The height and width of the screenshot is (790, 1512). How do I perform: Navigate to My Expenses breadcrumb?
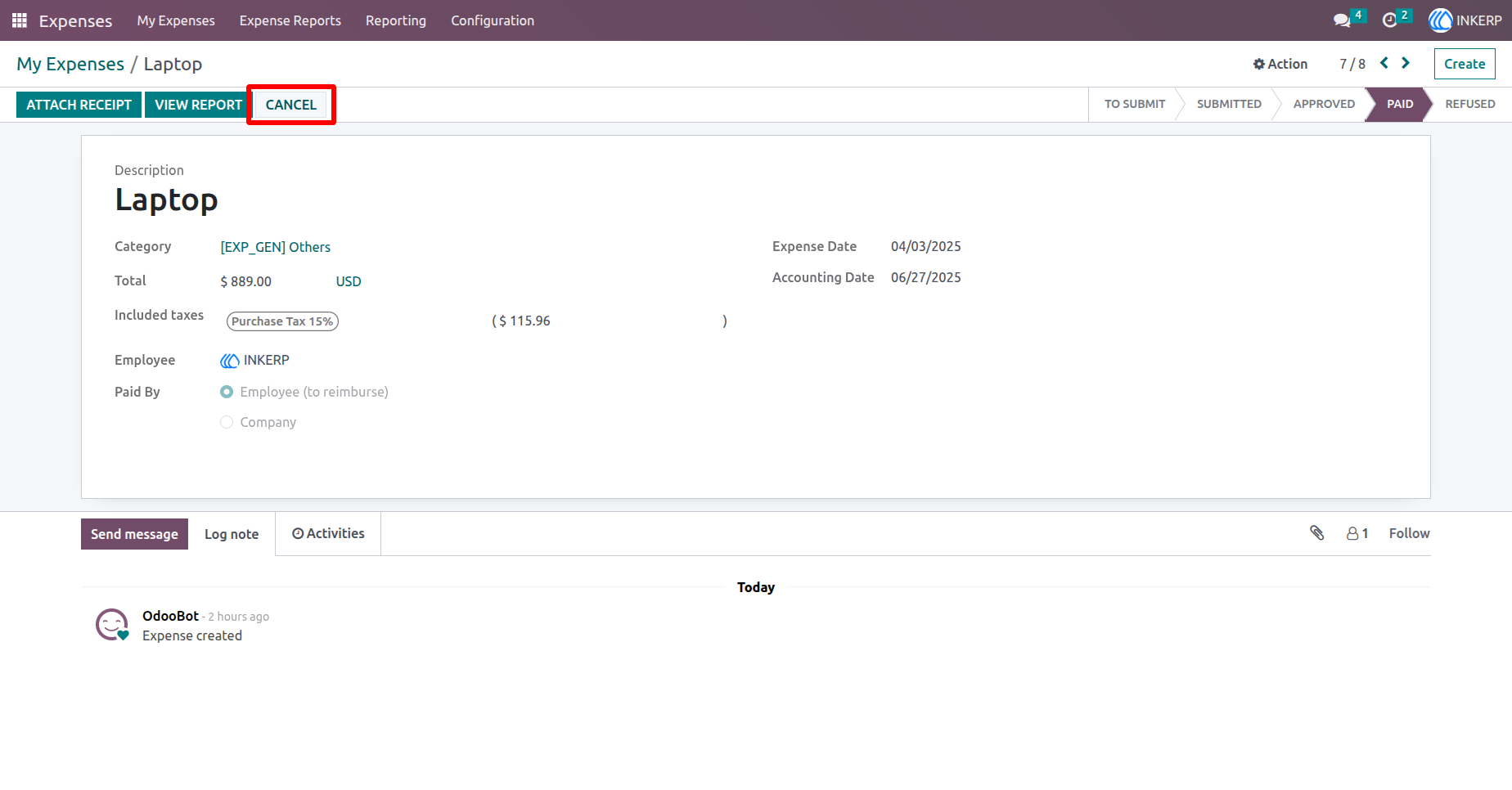pos(70,64)
